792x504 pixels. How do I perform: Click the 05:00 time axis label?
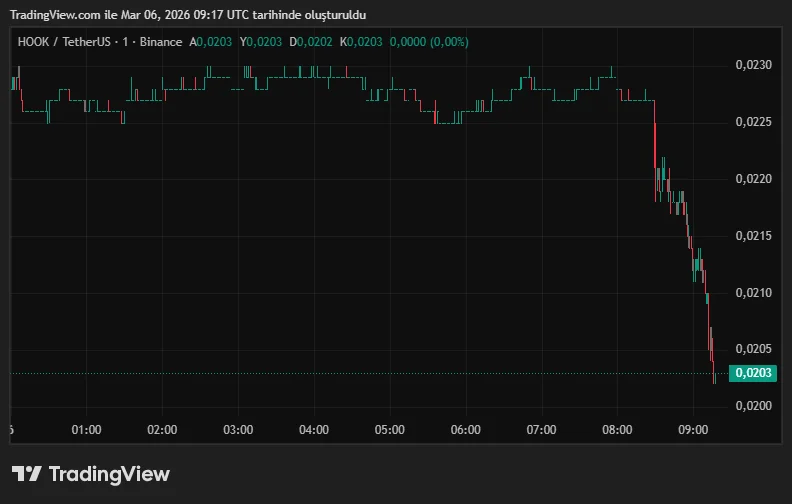(389, 430)
